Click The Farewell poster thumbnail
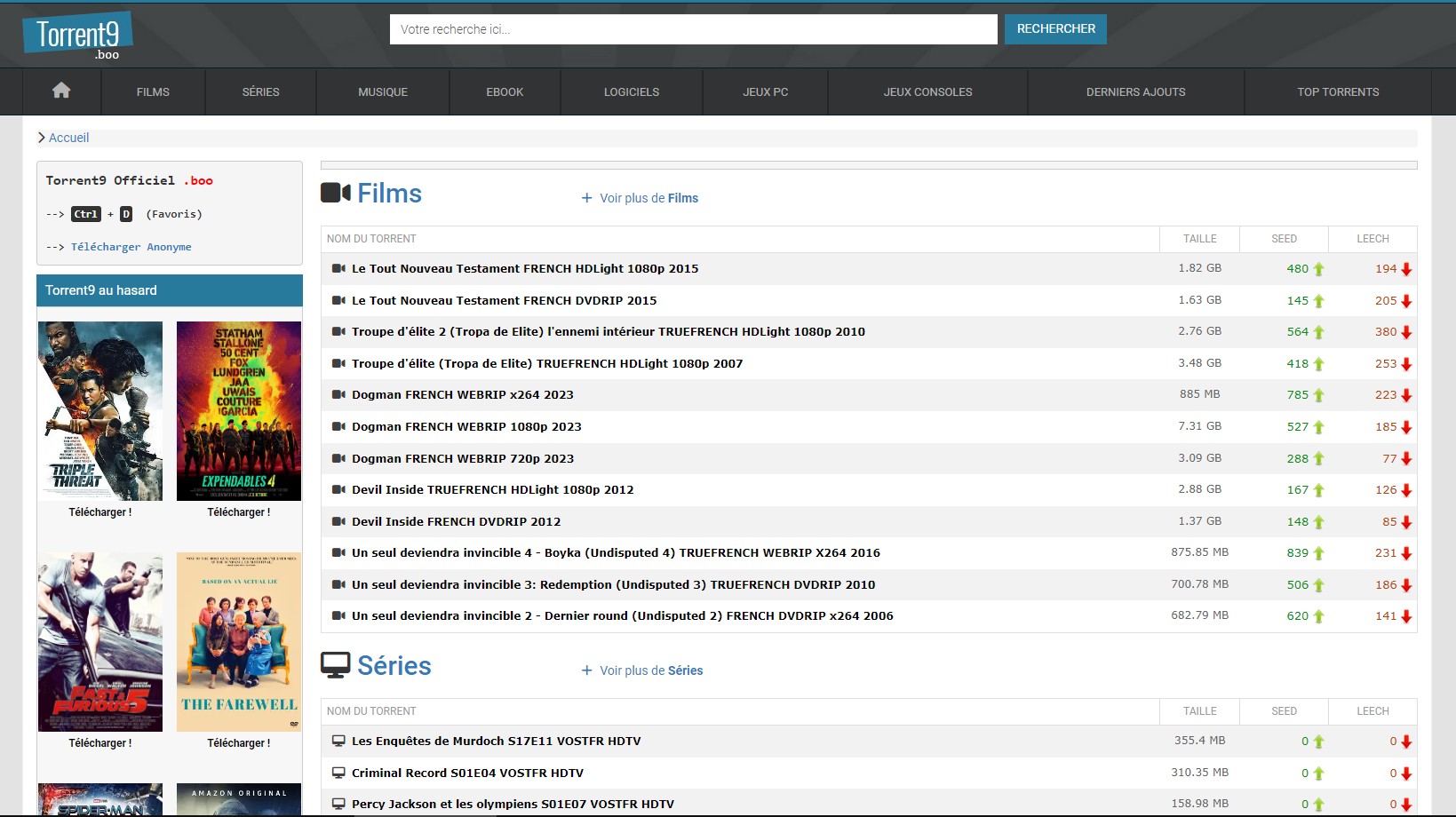The width and height of the screenshot is (1456, 817). (239, 642)
